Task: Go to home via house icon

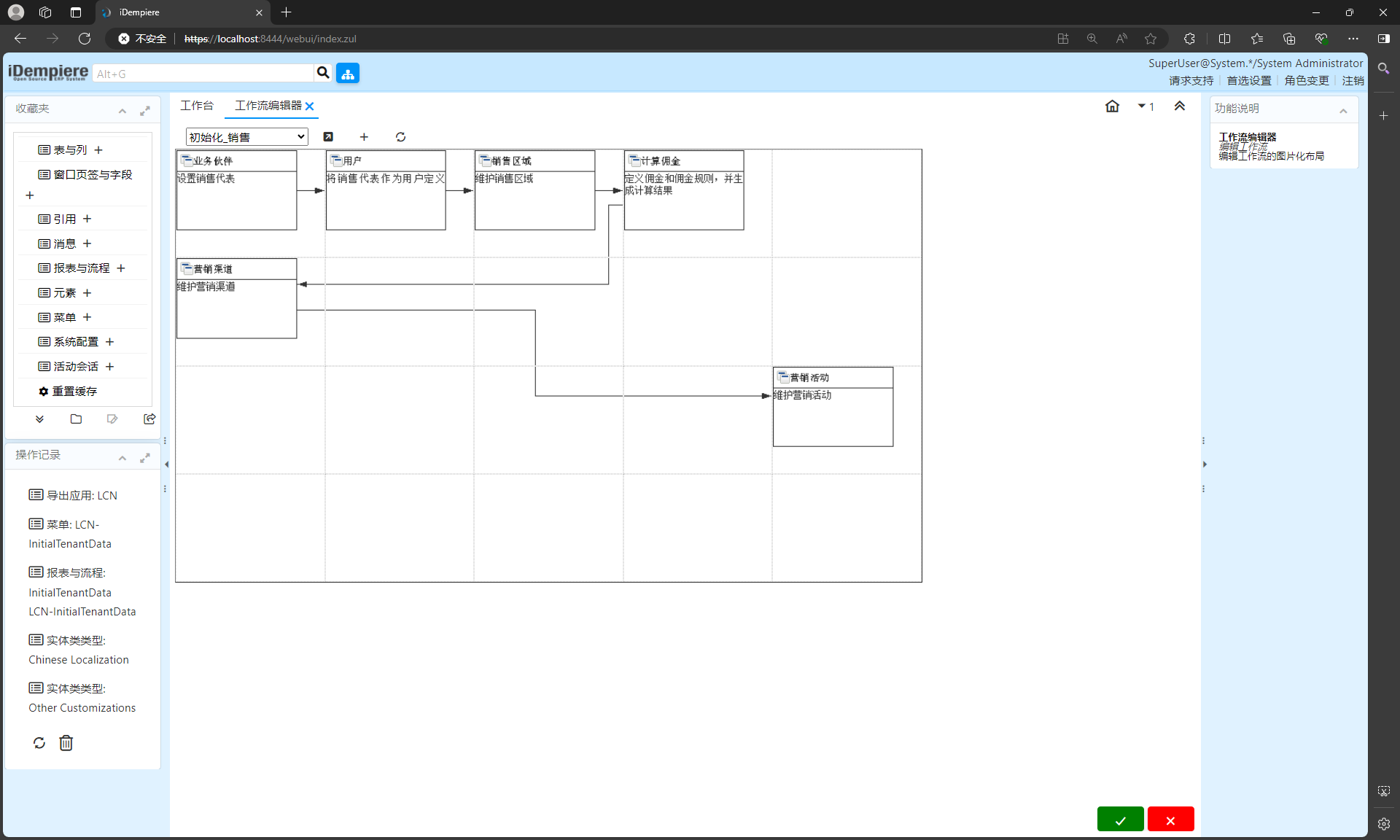Action: [x=1112, y=106]
